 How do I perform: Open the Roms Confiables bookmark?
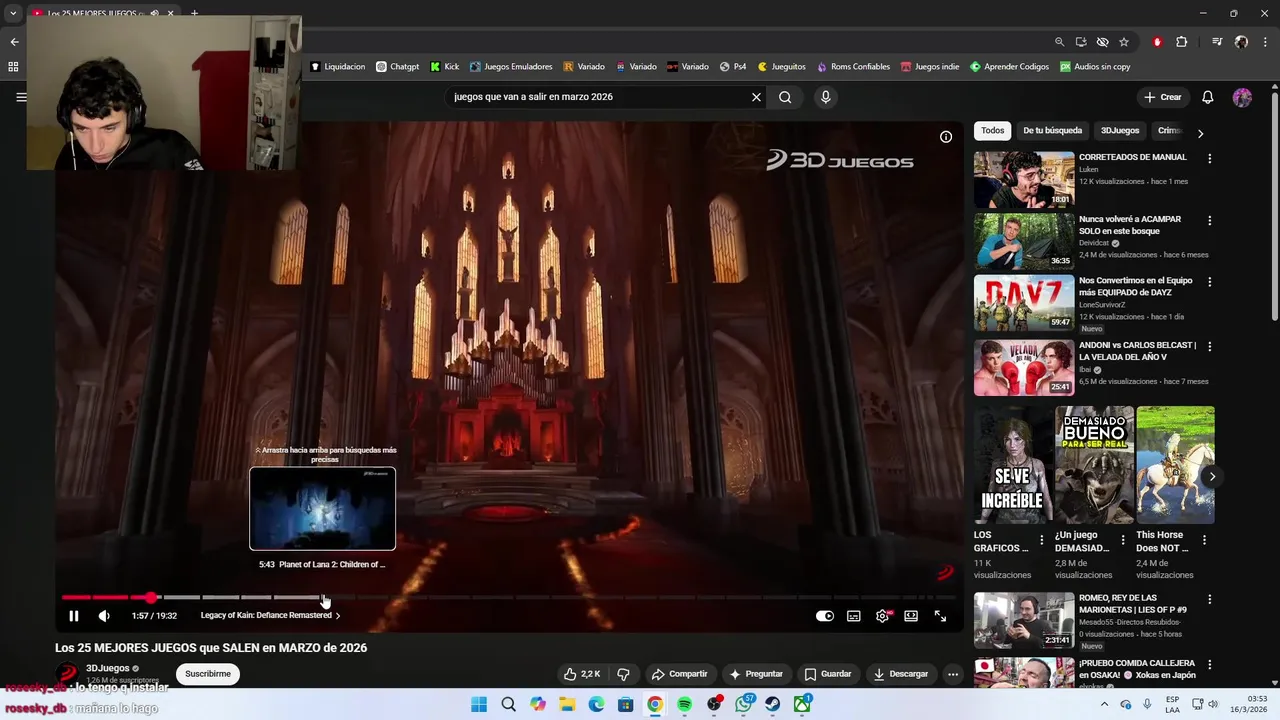click(853, 67)
